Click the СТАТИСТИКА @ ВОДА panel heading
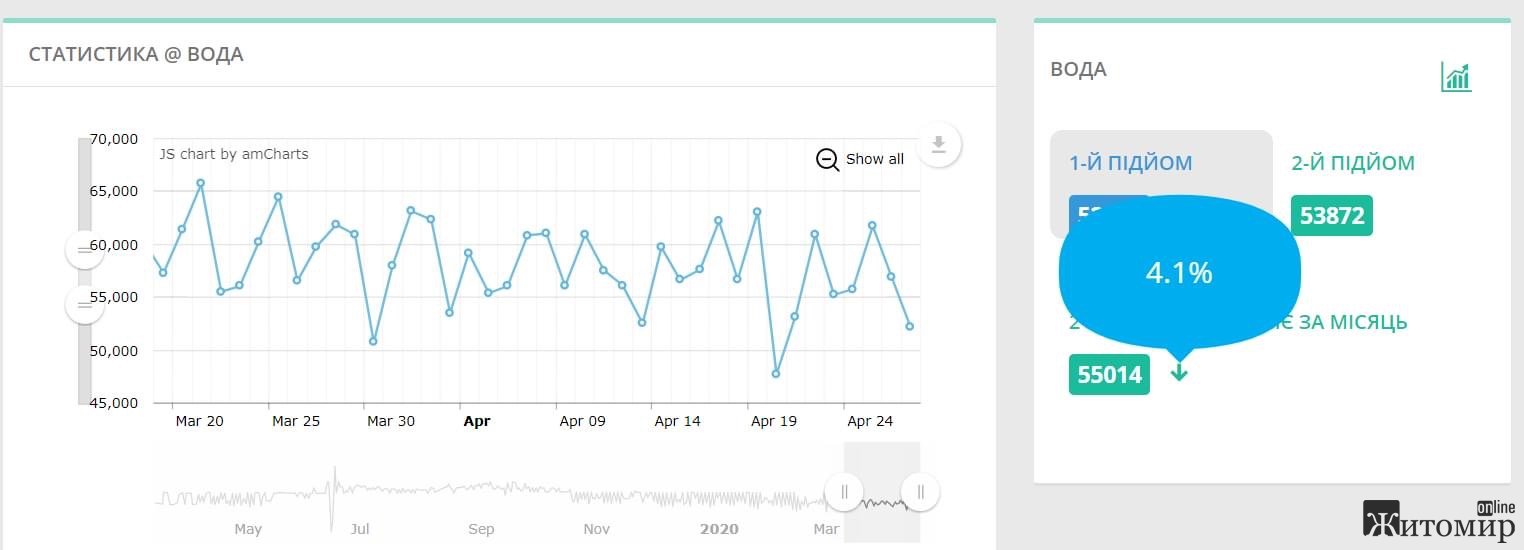This screenshot has height=550, width=1524. [136, 54]
